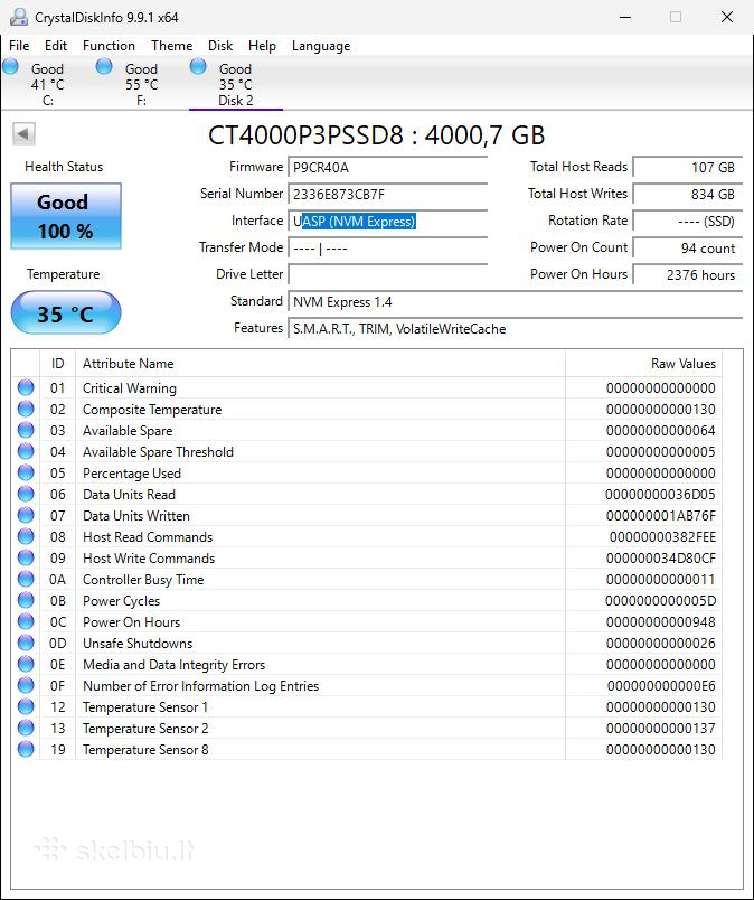This screenshot has height=900, width=754.
Task: Click raw value 0000000000005D of Power Cycles
Action: [660, 601]
